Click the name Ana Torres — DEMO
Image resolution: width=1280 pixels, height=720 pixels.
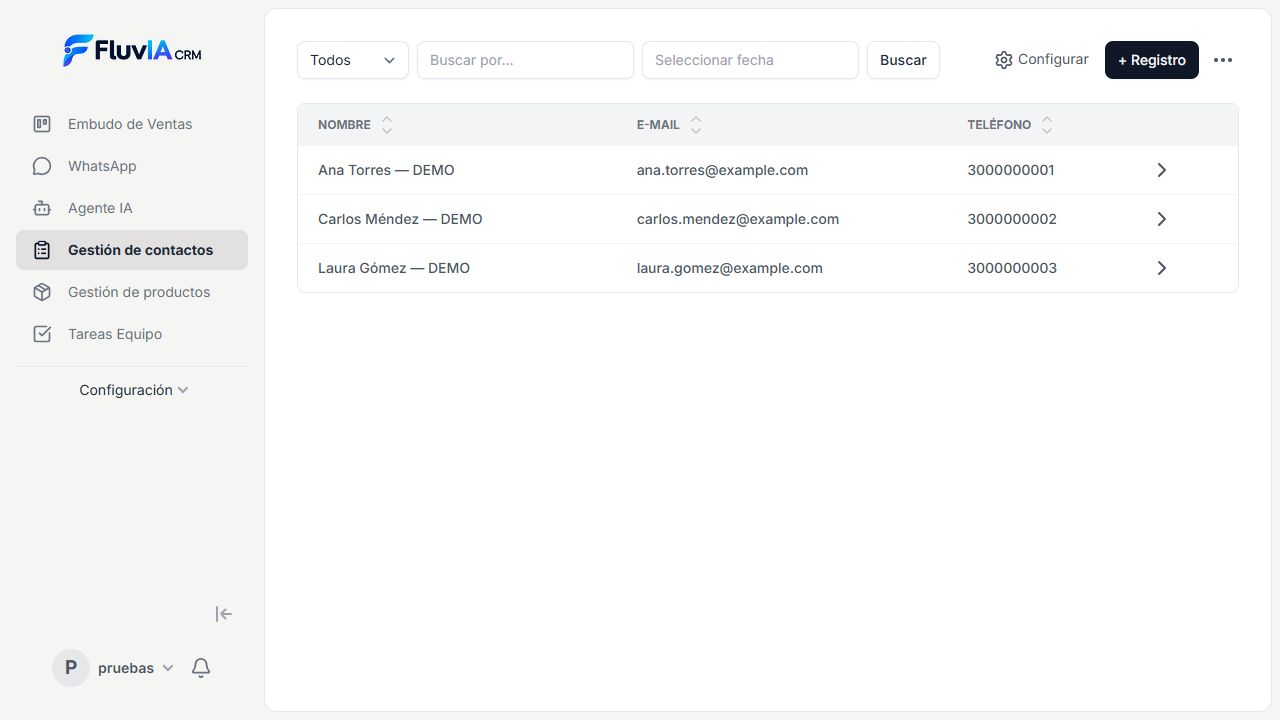[386, 170]
